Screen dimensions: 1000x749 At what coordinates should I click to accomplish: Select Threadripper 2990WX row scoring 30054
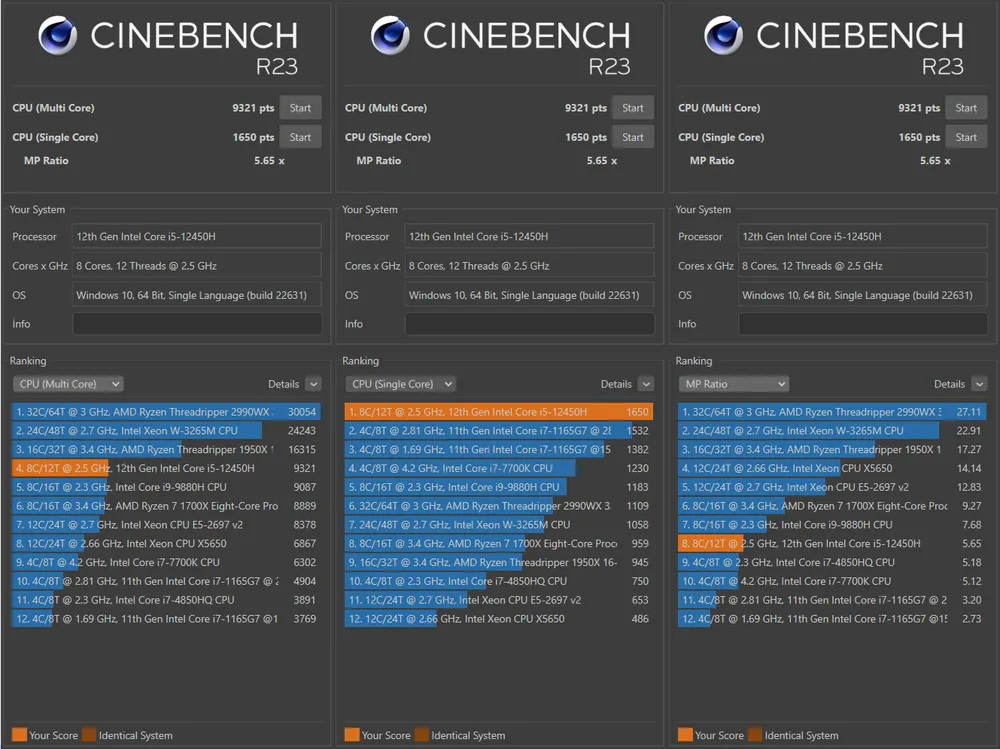coord(165,412)
